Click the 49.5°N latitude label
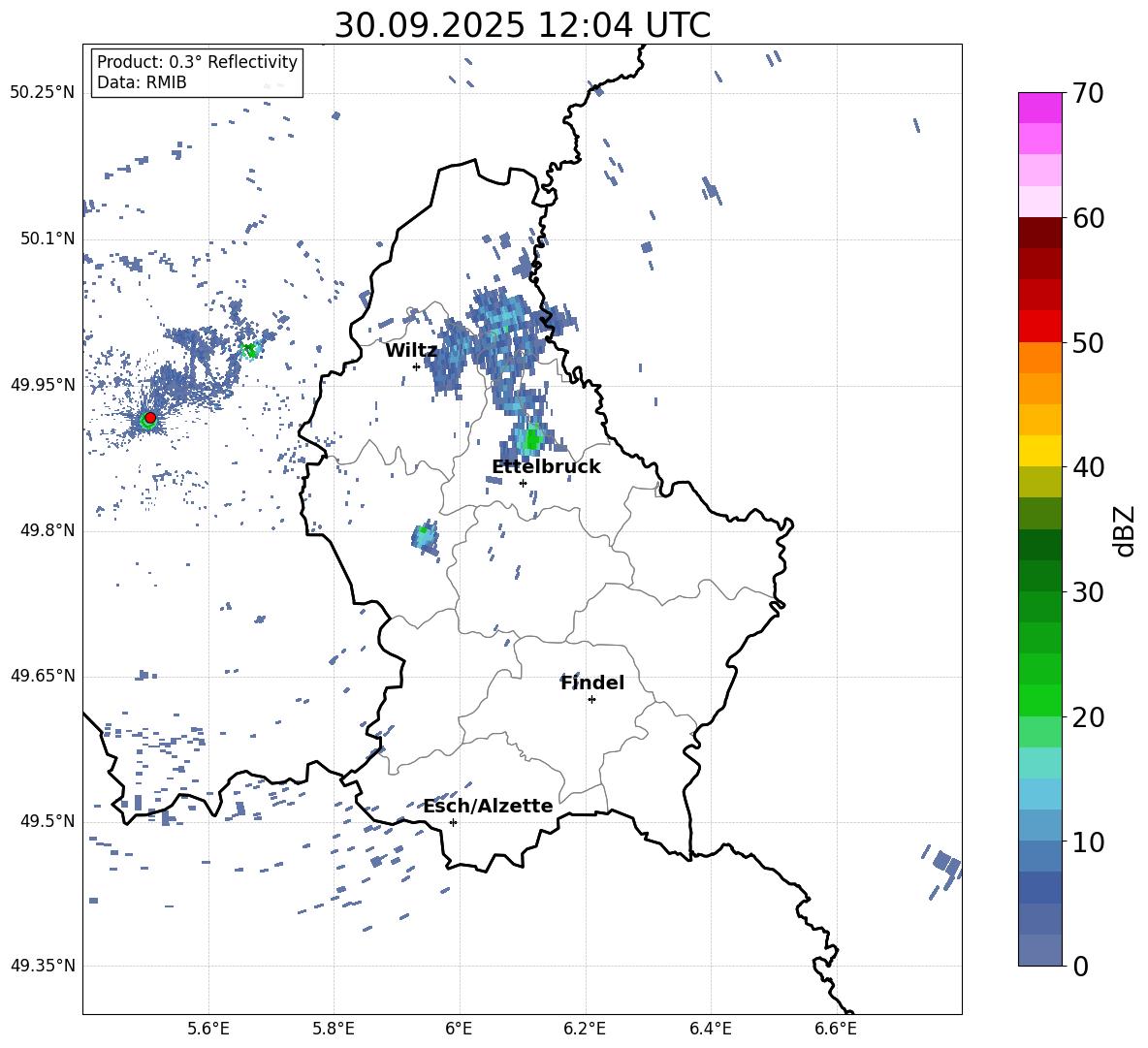The height and width of the screenshot is (1048, 1148). tap(48, 821)
